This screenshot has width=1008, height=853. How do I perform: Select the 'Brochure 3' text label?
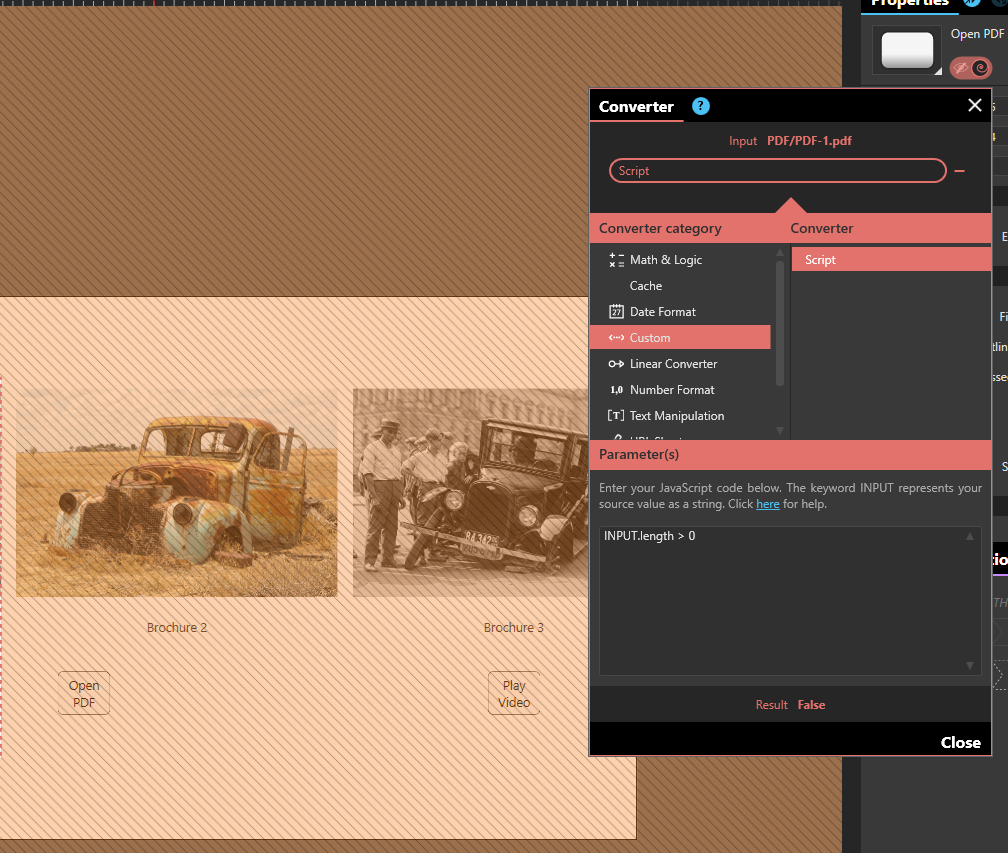[x=514, y=627]
